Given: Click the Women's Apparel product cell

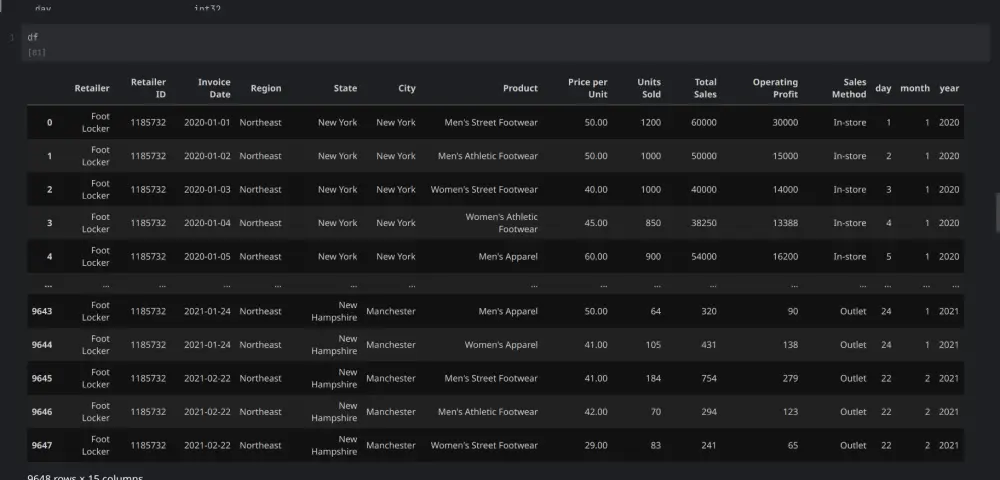Looking at the screenshot, I should pos(500,345).
